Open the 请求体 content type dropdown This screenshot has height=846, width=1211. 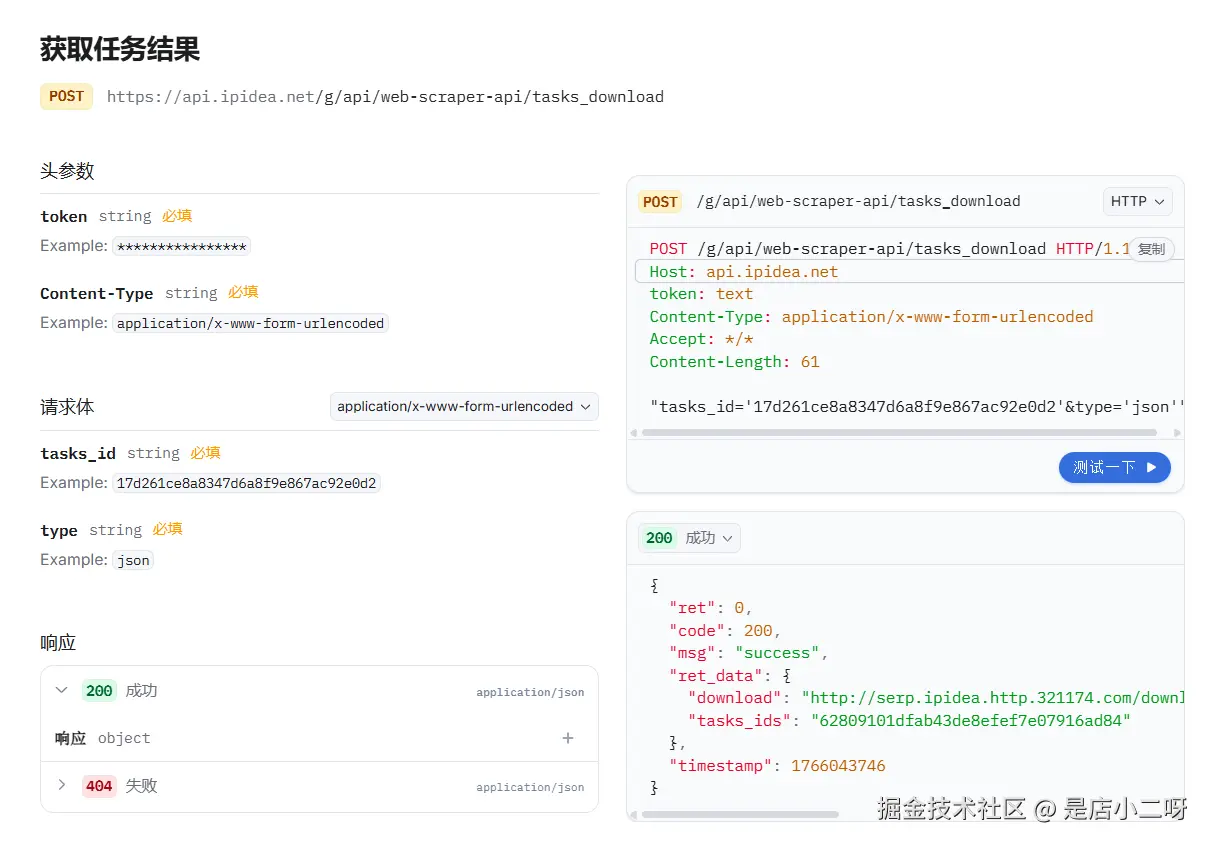click(464, 407)
